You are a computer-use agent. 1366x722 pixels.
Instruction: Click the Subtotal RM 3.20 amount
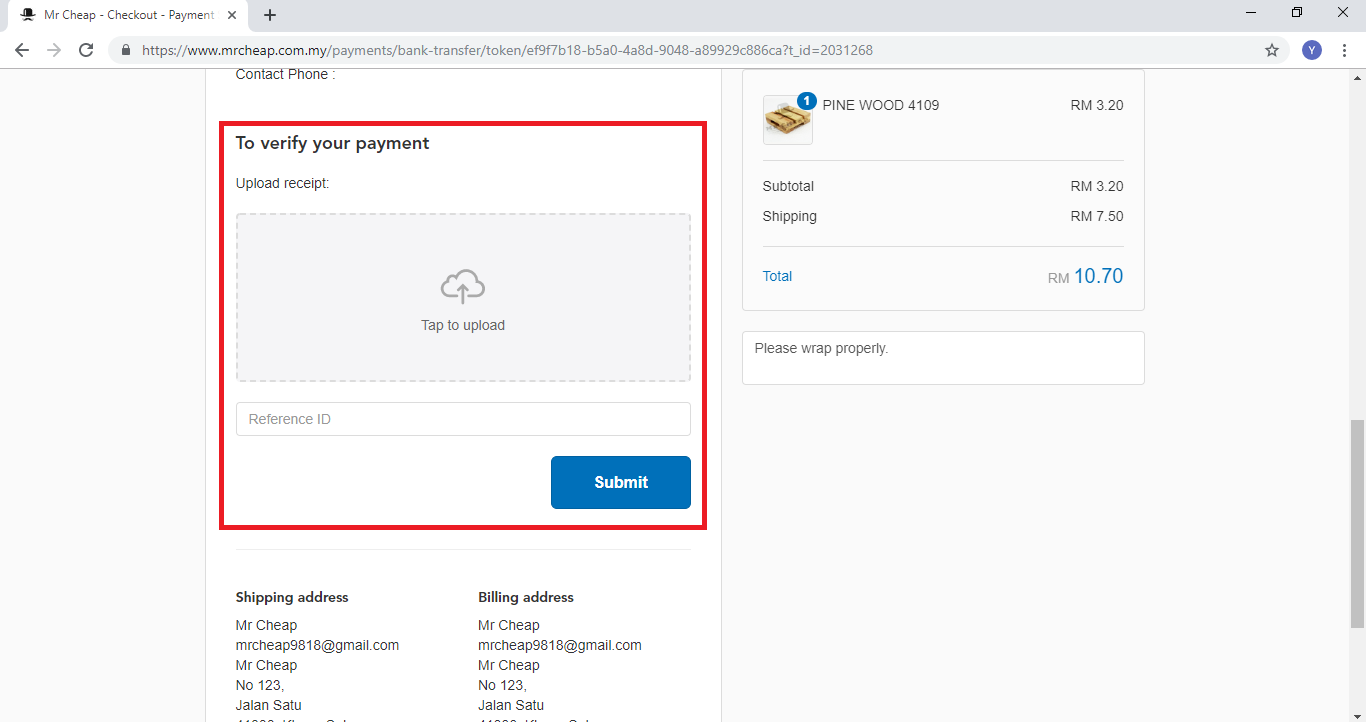point(1097,186)
